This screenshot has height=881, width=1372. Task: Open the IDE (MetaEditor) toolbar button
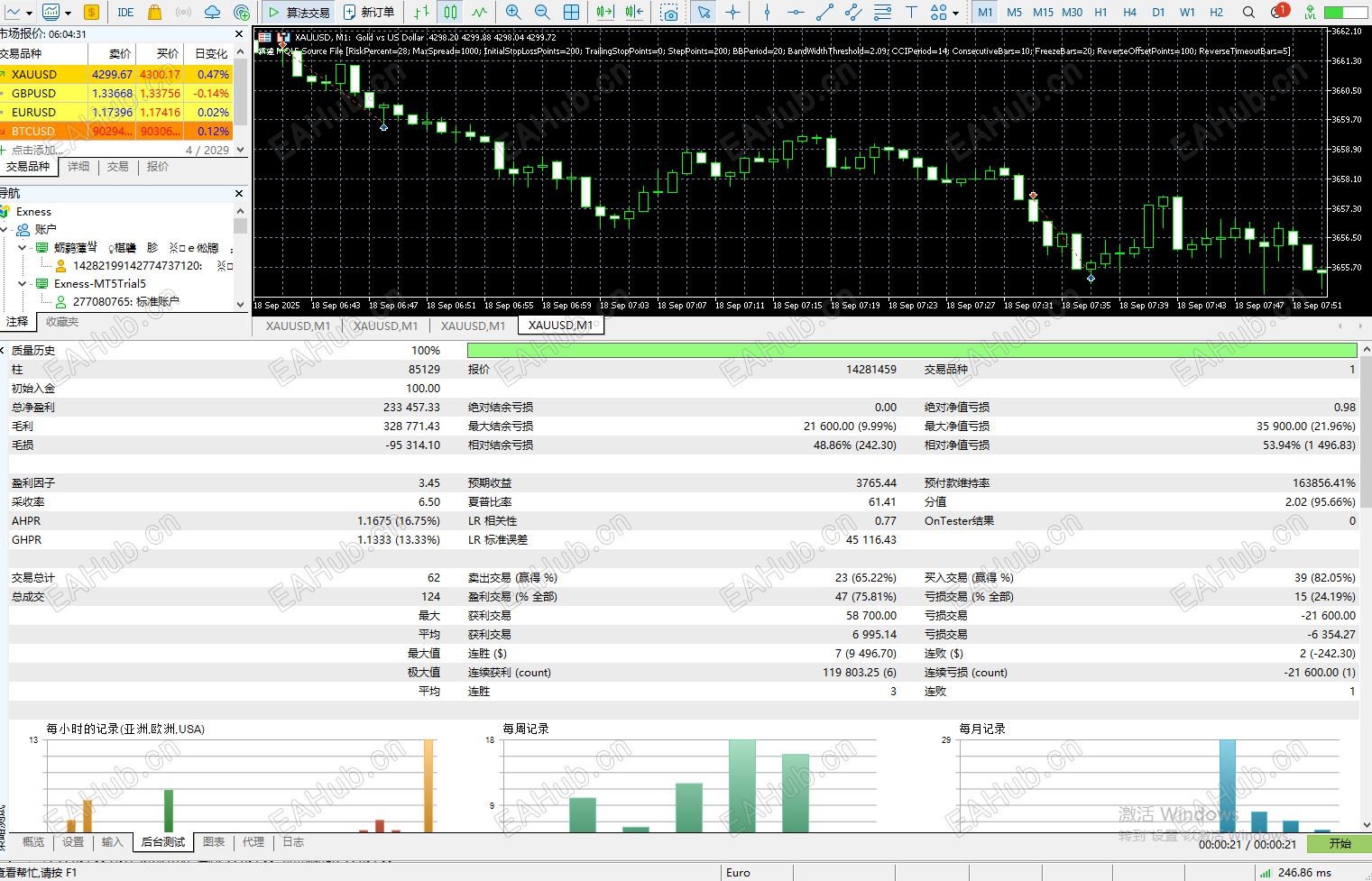point(125,13)
